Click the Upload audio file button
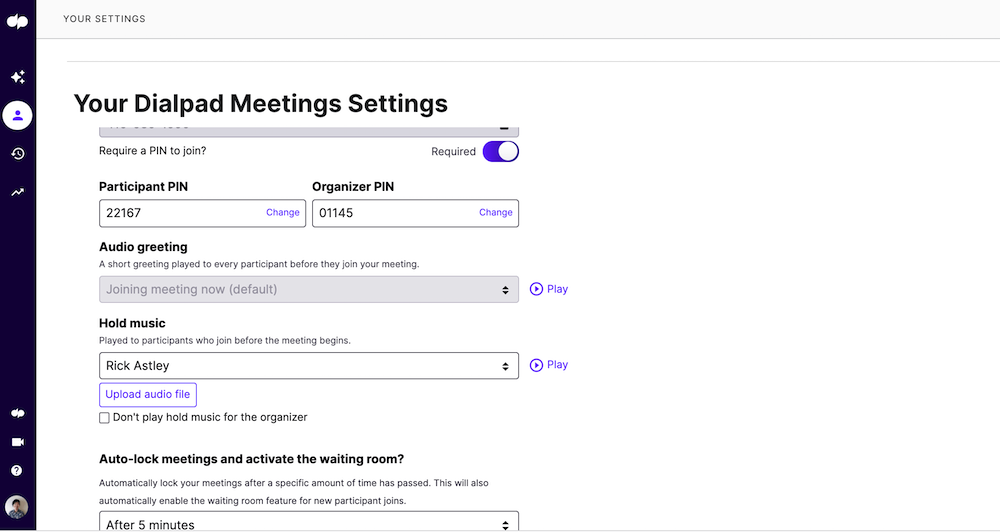 (148, 395)
